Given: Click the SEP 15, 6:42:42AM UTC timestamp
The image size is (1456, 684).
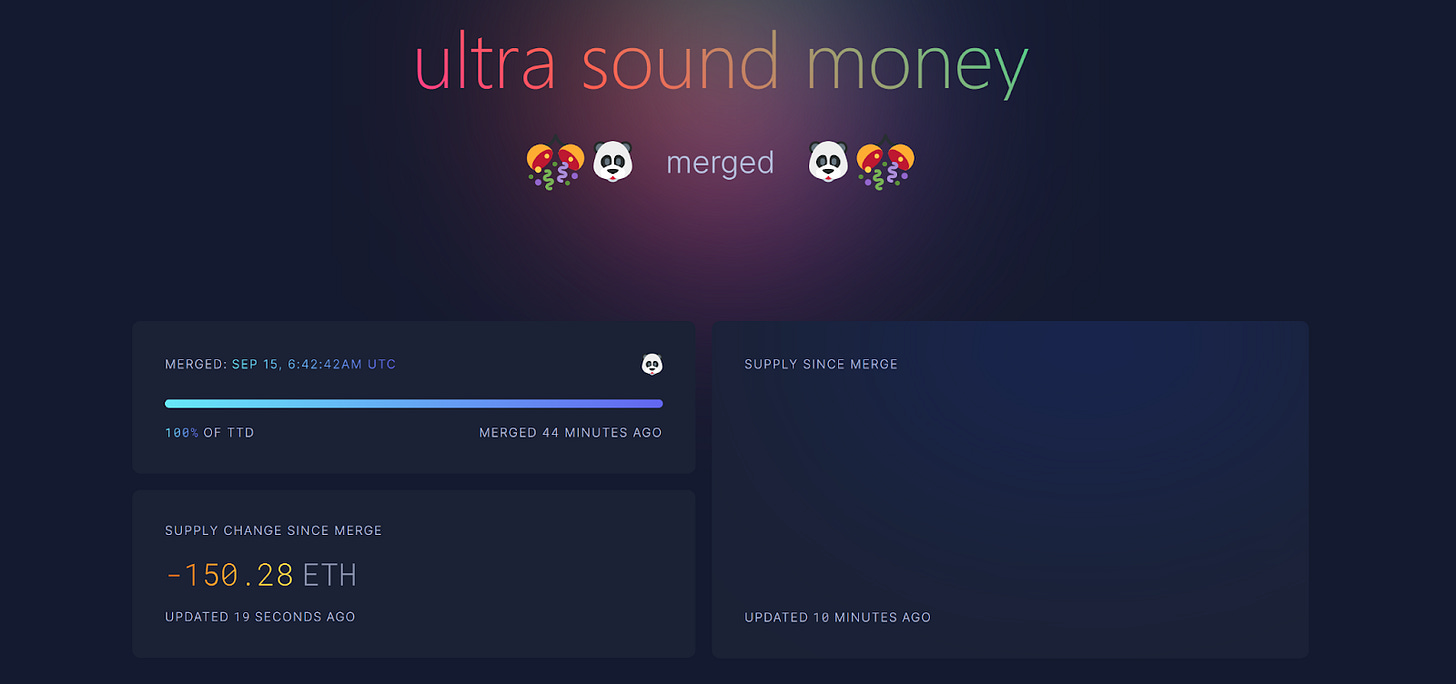Looking at the screenshot, I should click(314, 364).
